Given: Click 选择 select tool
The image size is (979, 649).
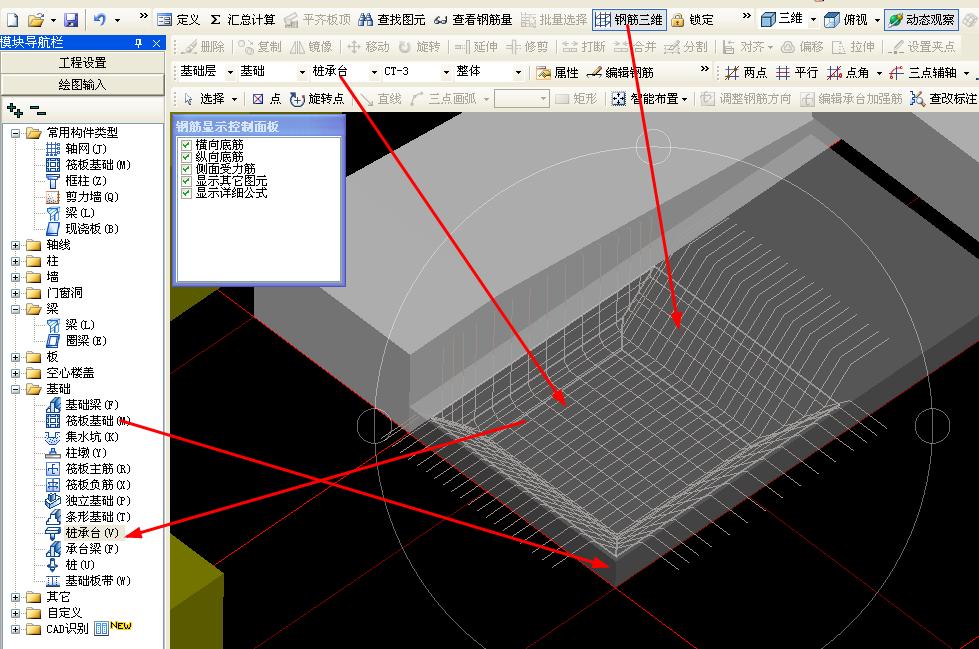Looking at the screenshot, I should tap(204, 99).
